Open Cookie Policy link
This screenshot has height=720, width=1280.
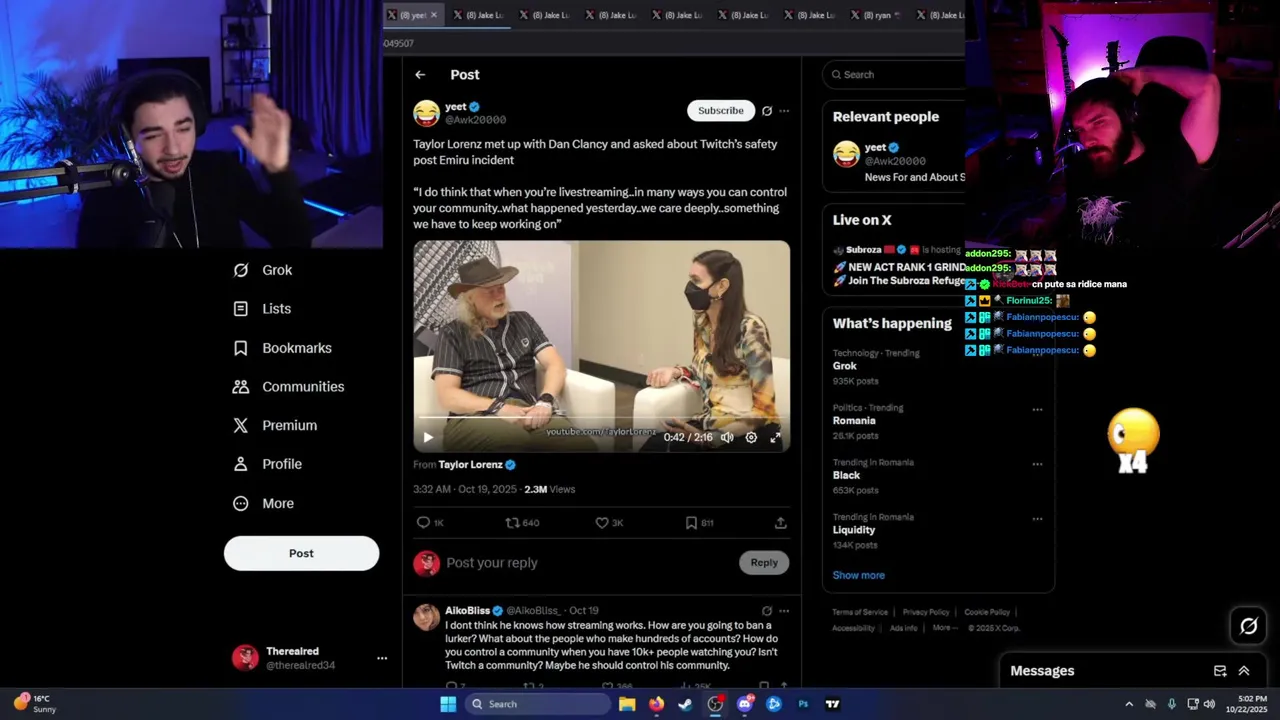987,612
